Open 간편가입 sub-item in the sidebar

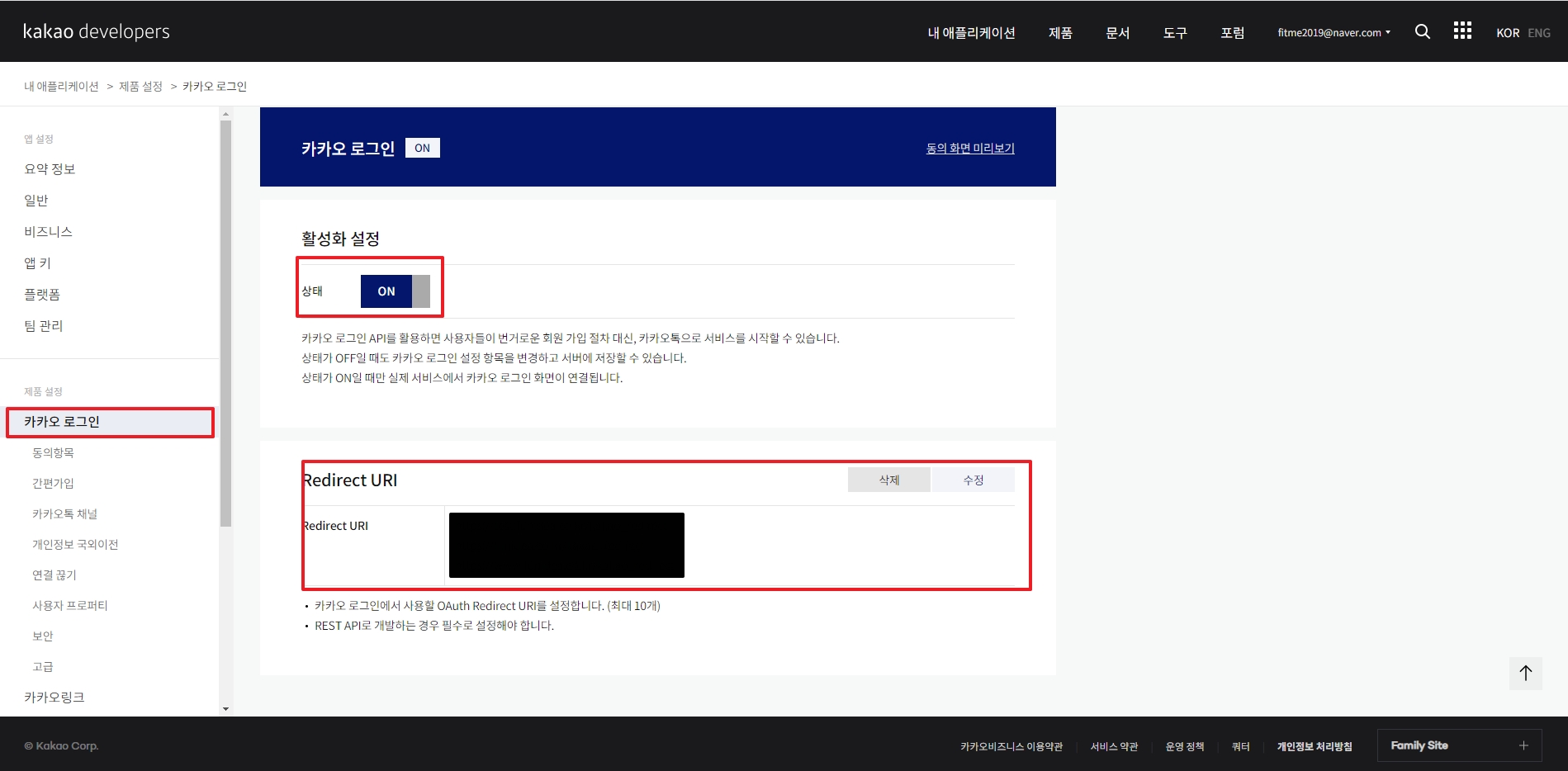pyautogui.click(x=53, y=483)
